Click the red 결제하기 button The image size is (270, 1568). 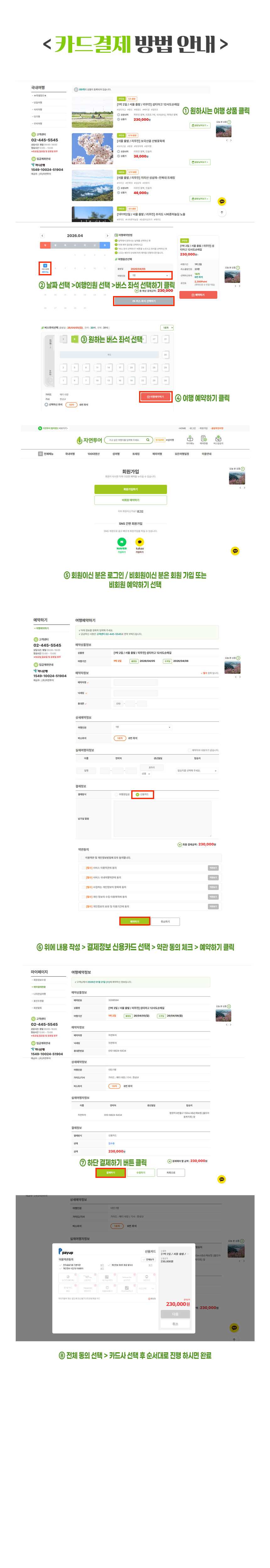click(x=110, y=1172)
